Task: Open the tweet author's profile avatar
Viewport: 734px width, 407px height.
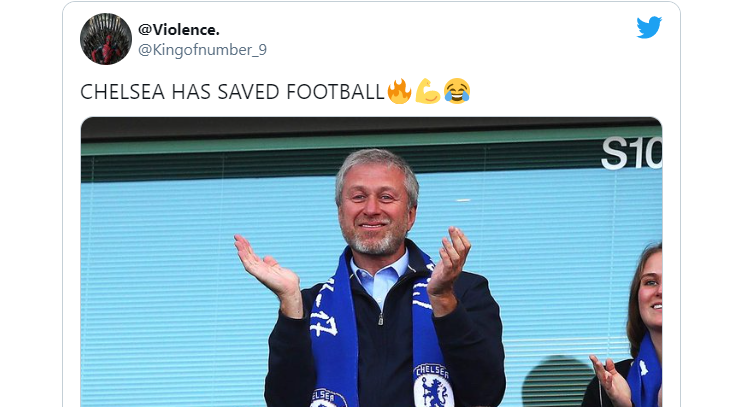Action: click(x=105, y=39)
